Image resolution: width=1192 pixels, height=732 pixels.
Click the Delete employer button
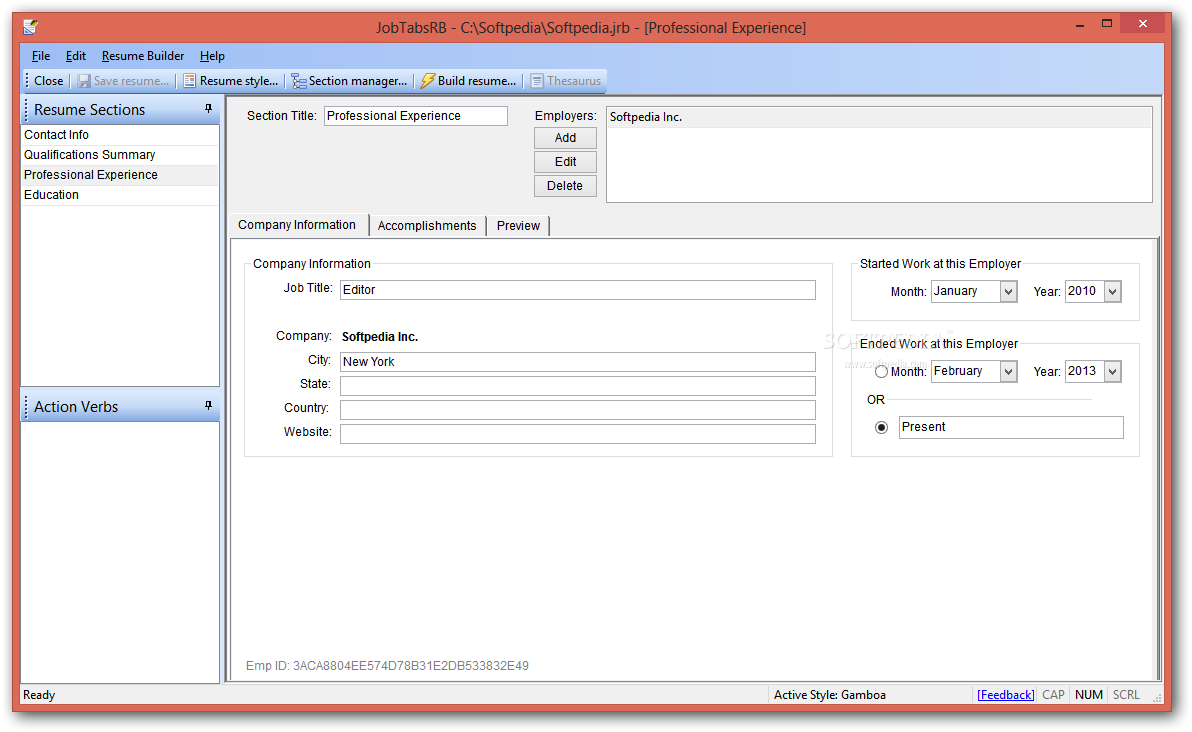click(565, 185)
